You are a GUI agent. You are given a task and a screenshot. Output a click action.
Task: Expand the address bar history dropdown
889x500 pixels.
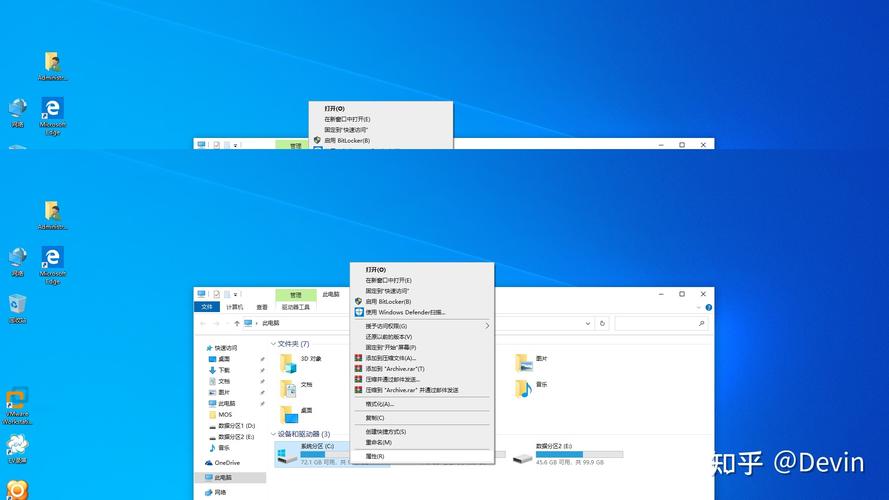588,323
